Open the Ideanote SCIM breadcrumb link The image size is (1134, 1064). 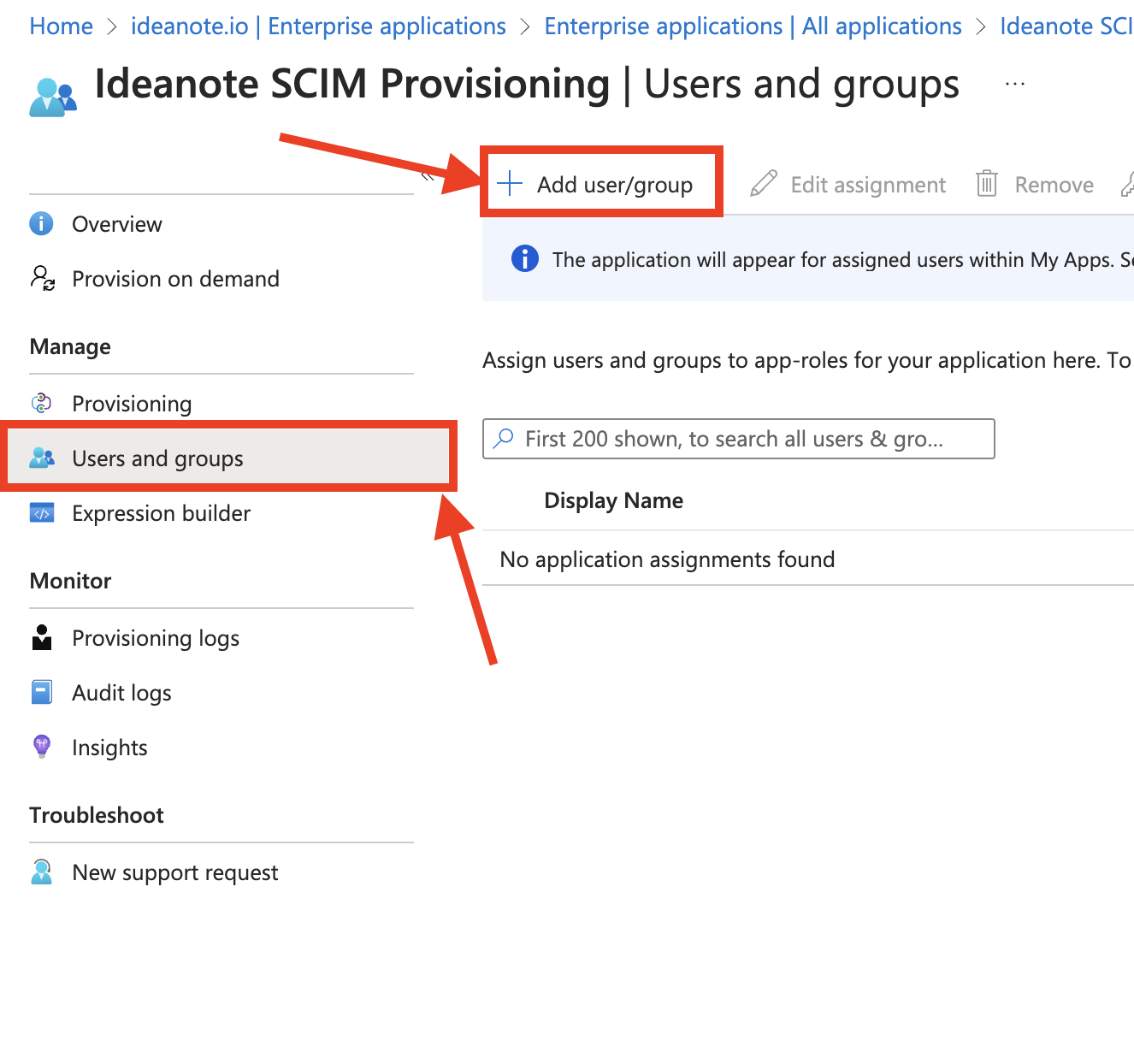click(1066, 27)
